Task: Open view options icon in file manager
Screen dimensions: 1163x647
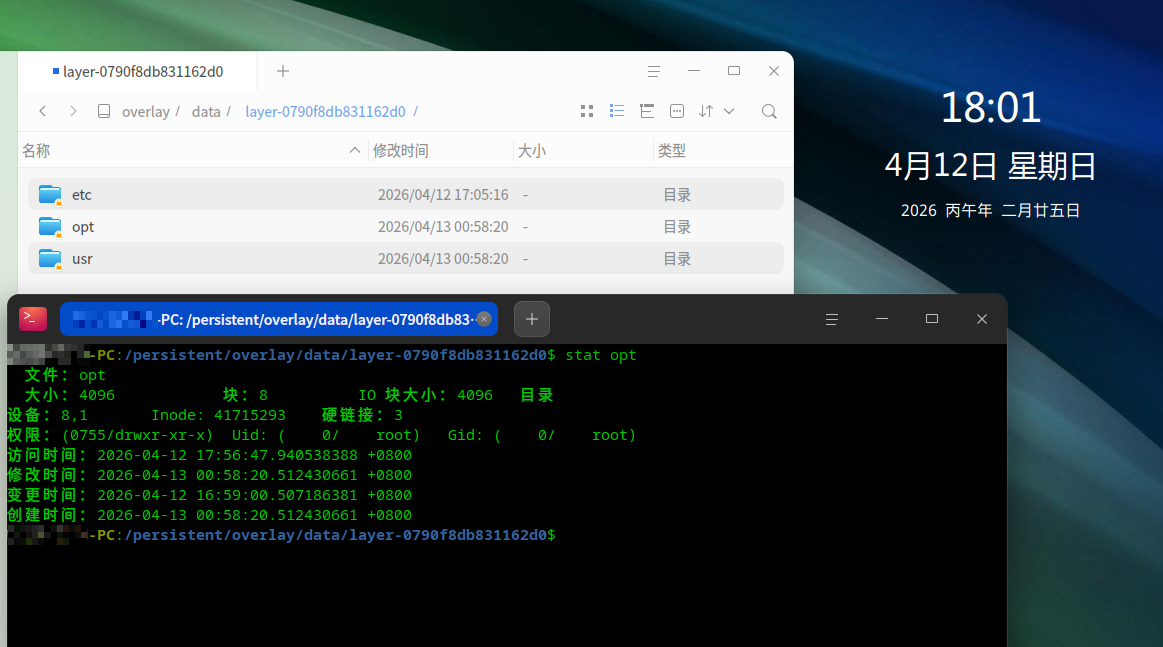Action: (676, 111)
